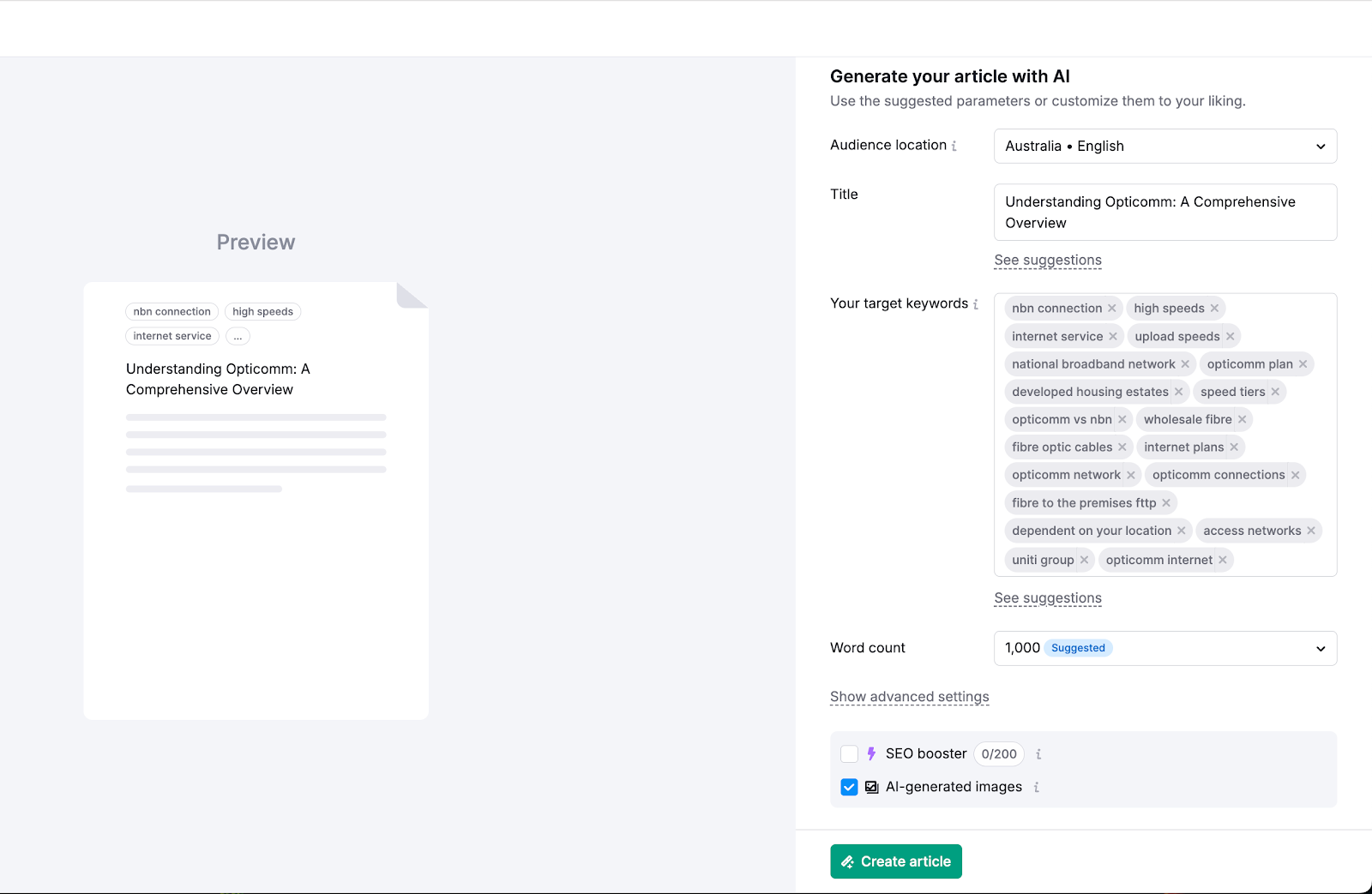Remove the "speed tiers" keyword tag

pyautogui.click(x=1275, y=391)
